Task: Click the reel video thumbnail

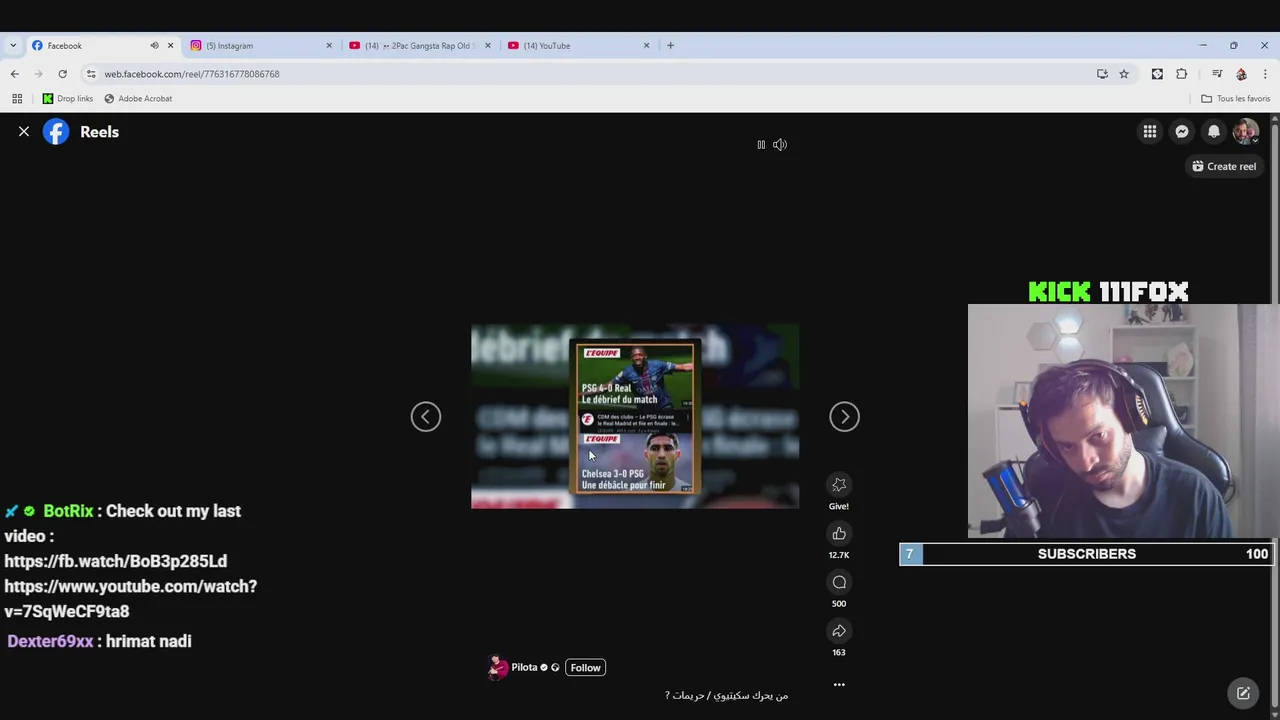Action: [x=635, y=417]
